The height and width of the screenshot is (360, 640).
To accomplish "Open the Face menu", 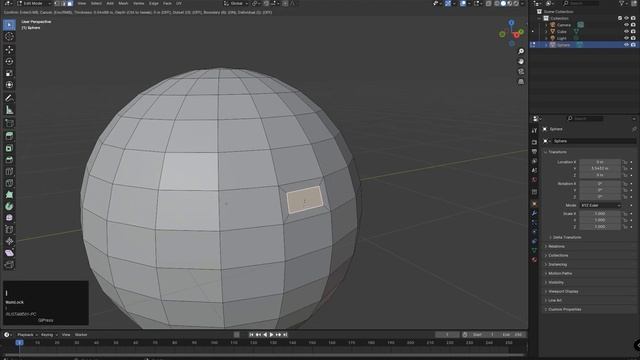I will [x=167, y=3].
